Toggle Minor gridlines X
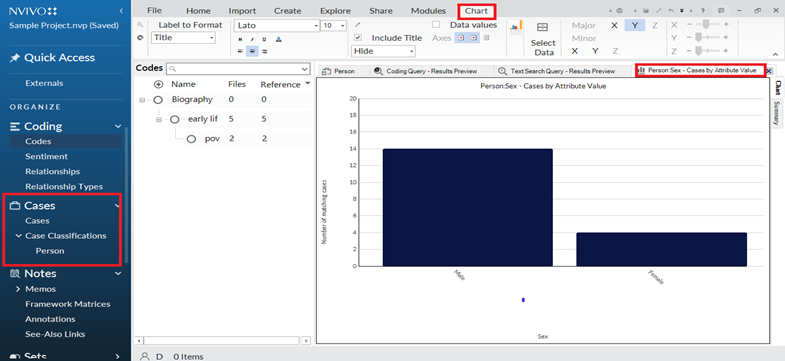This screenshot has width=785, height=361. click(575, 51)
